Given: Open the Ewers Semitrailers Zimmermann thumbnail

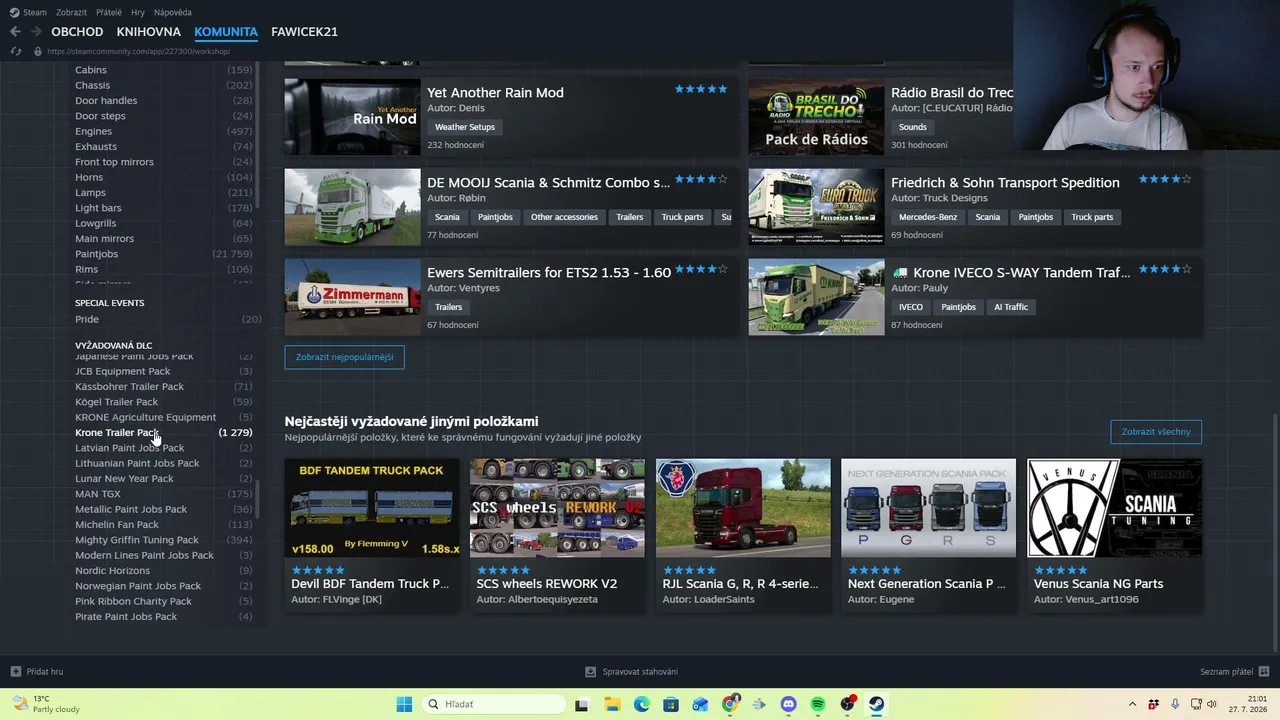Looking at the screenshot, I should (x=352, y=297).
